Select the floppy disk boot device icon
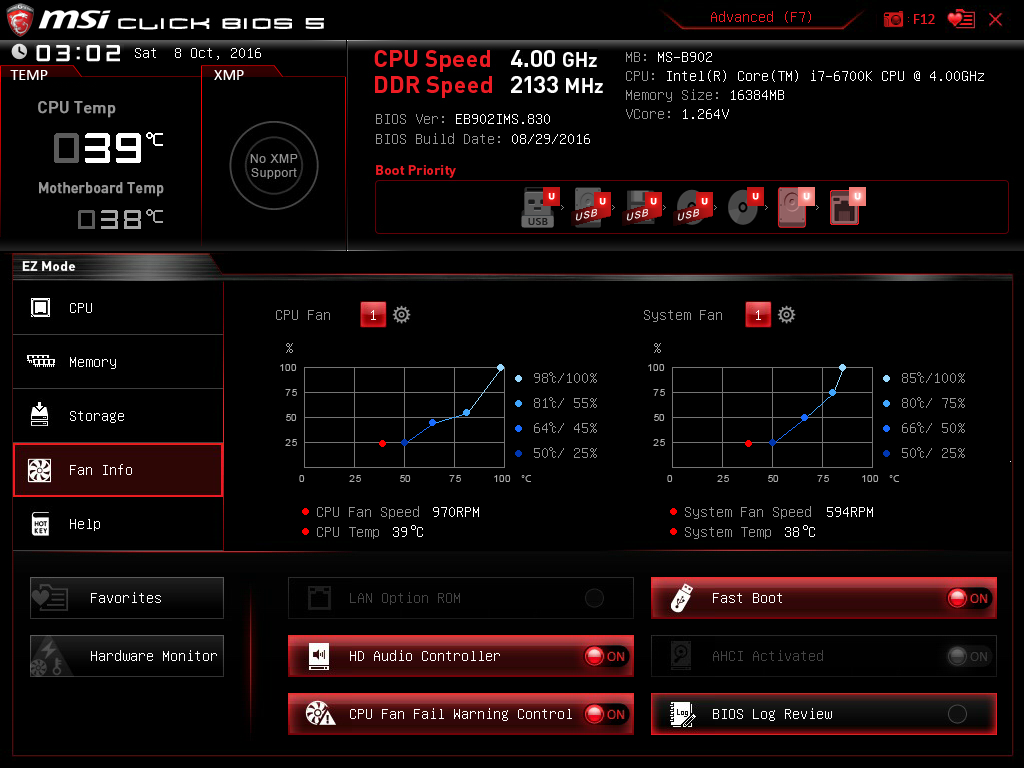The height and width of the screenshot is (768, 1024). pyautogui.click(x=847, y=207)
